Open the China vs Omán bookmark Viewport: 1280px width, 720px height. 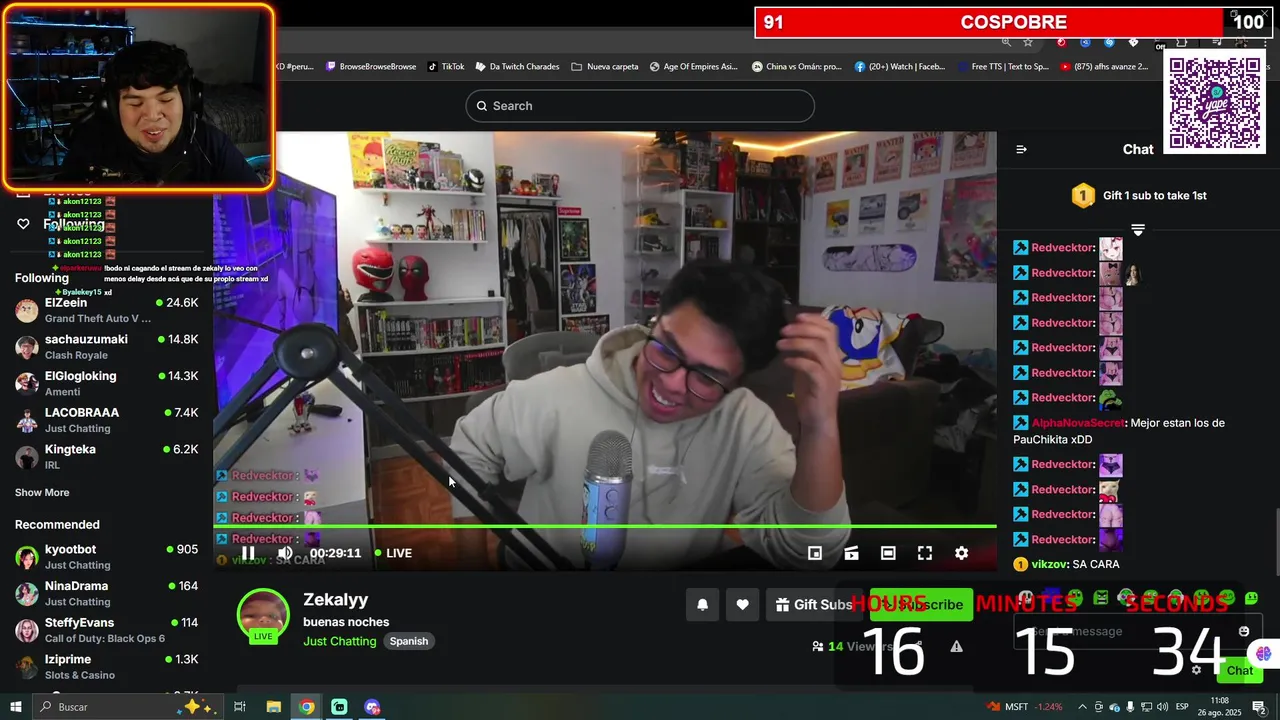click(x=796, y=67)
